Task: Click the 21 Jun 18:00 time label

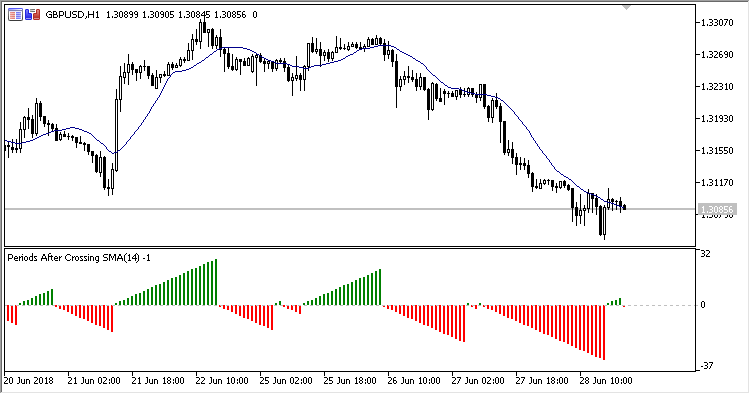Action: pyautogui.click(x=158, y=381)
